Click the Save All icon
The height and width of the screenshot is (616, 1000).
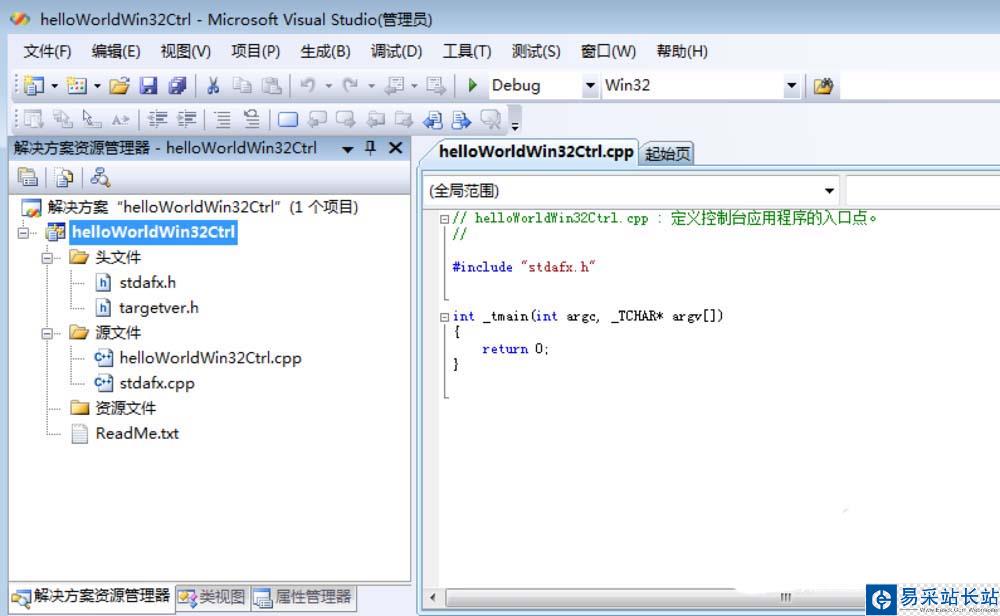tap(177, 85)
